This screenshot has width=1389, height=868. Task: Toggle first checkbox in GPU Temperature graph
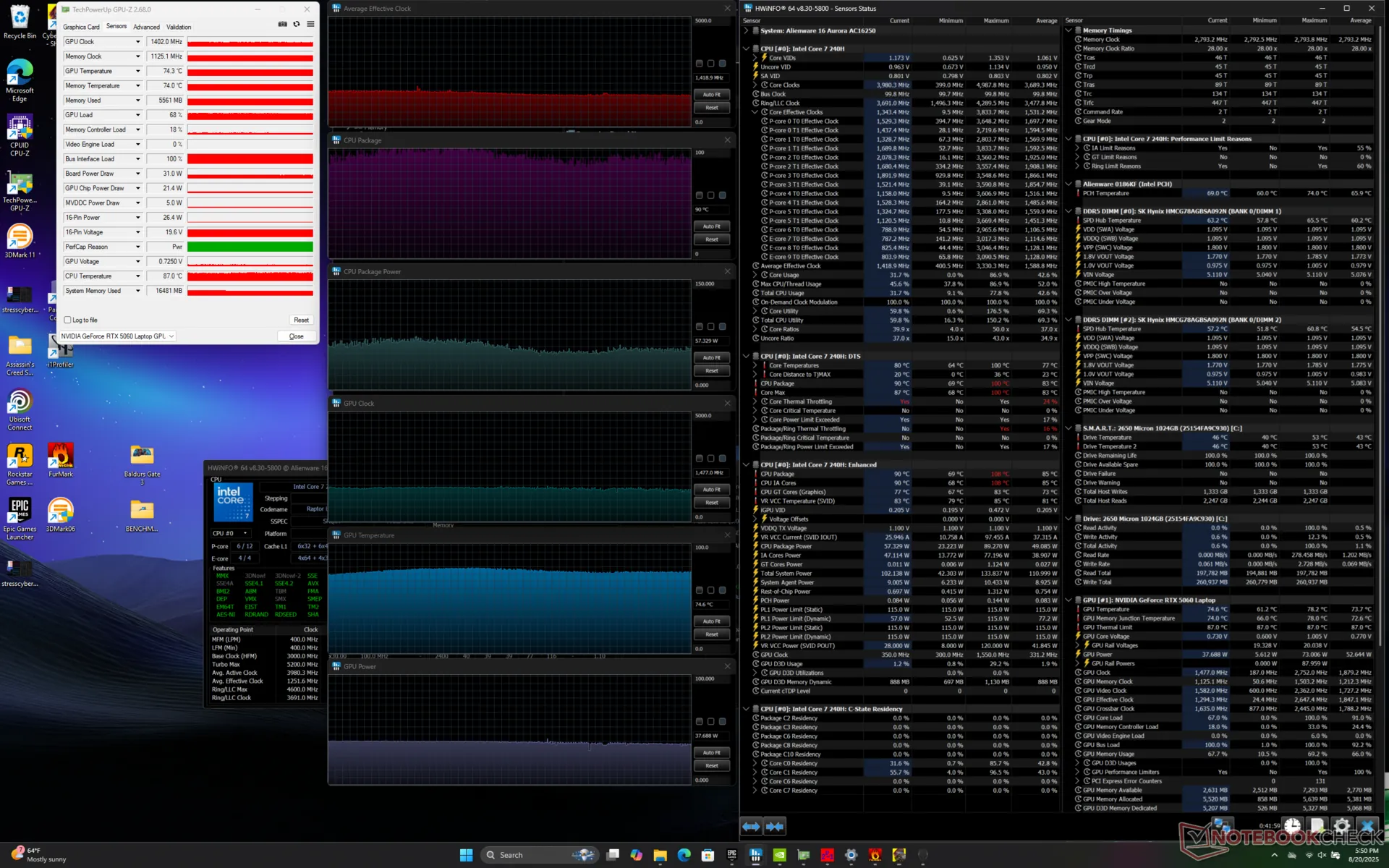point(699,590)
